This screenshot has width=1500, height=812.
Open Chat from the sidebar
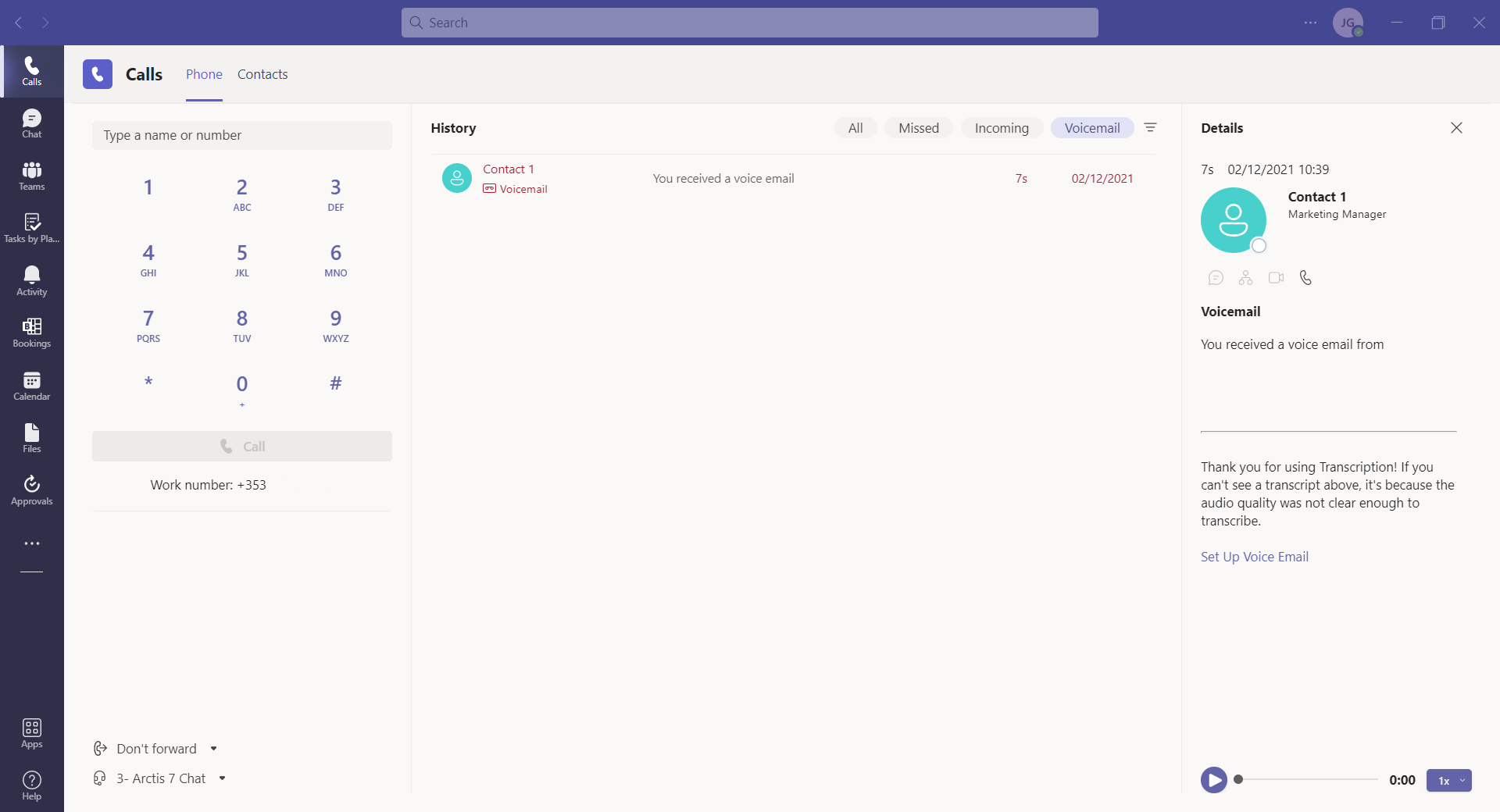[x=32, y=123]
